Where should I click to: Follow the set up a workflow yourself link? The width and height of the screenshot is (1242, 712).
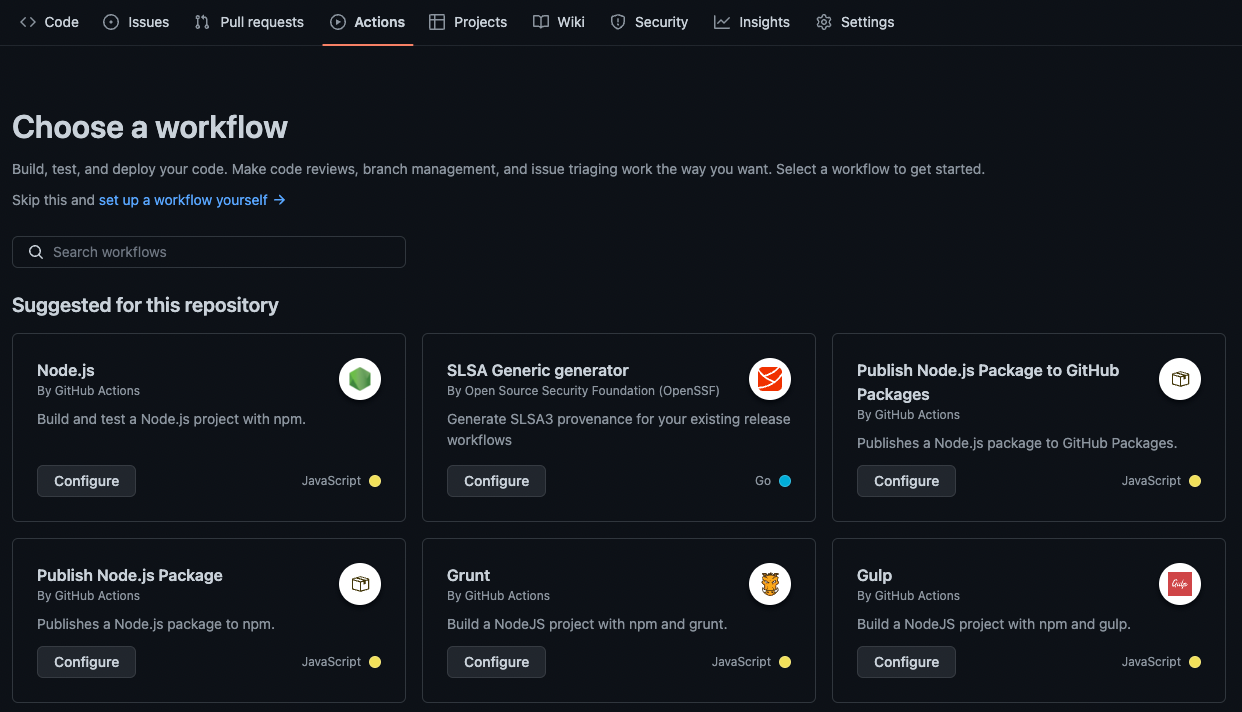(x=192, y=200)
